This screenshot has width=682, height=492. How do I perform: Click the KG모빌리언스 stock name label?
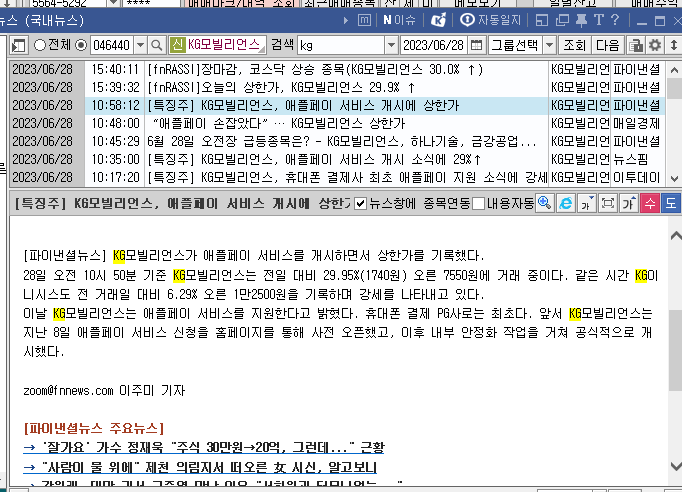tap(224, 45)
